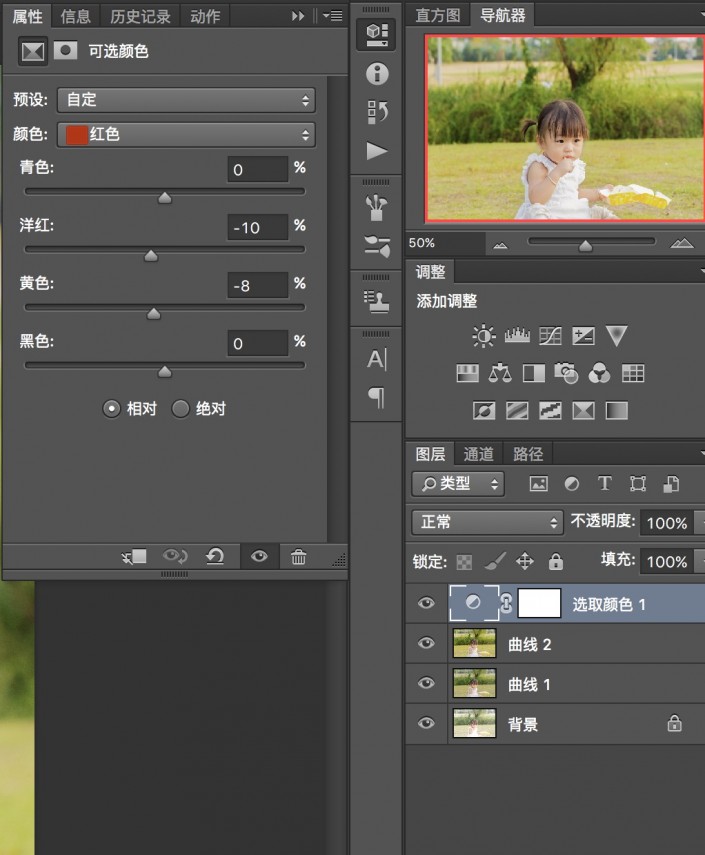This screenshot has width=705, height=855.
Task: Add a Posterize adjustment
Action: tap(517, 411)
